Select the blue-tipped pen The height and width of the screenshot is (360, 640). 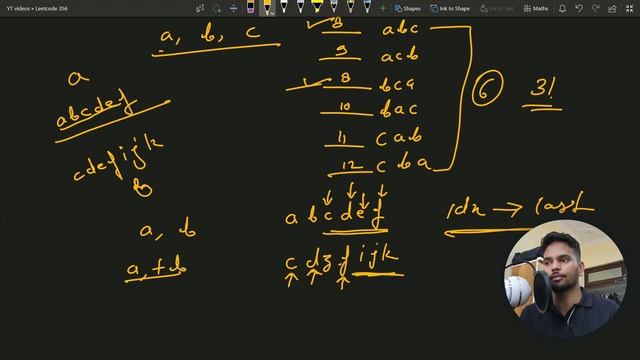point(367,7)
